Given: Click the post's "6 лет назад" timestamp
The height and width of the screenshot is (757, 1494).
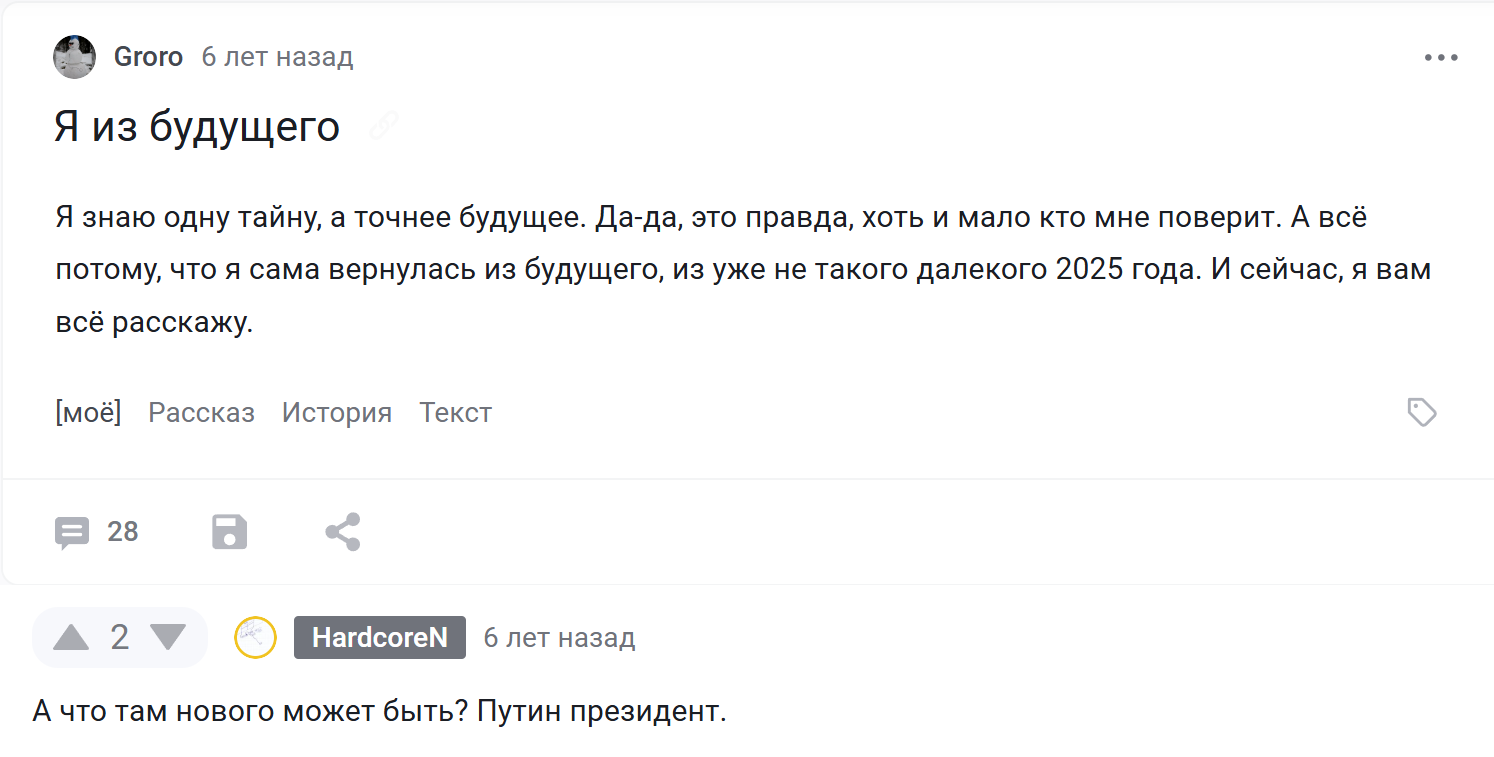Looking at the screenshot, I should [277, 57].
